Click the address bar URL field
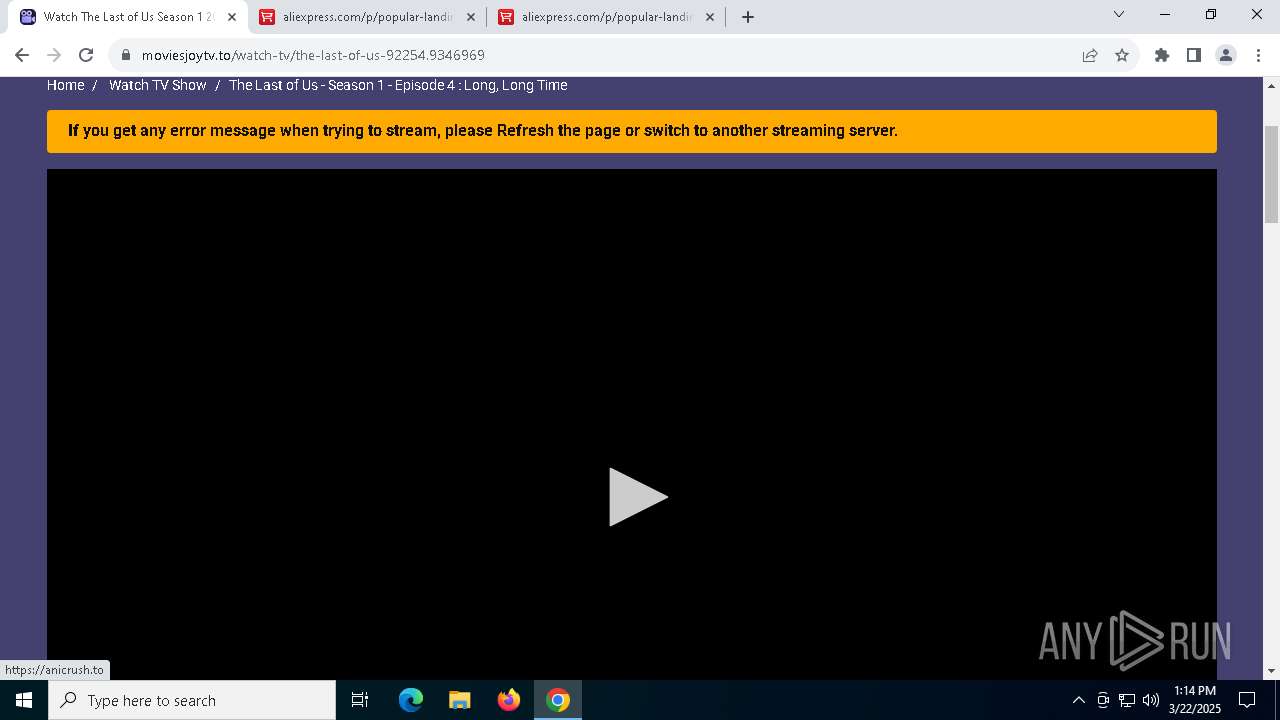Image resolution: width=1280 pixels, height=720 pixels. [600, 55]
